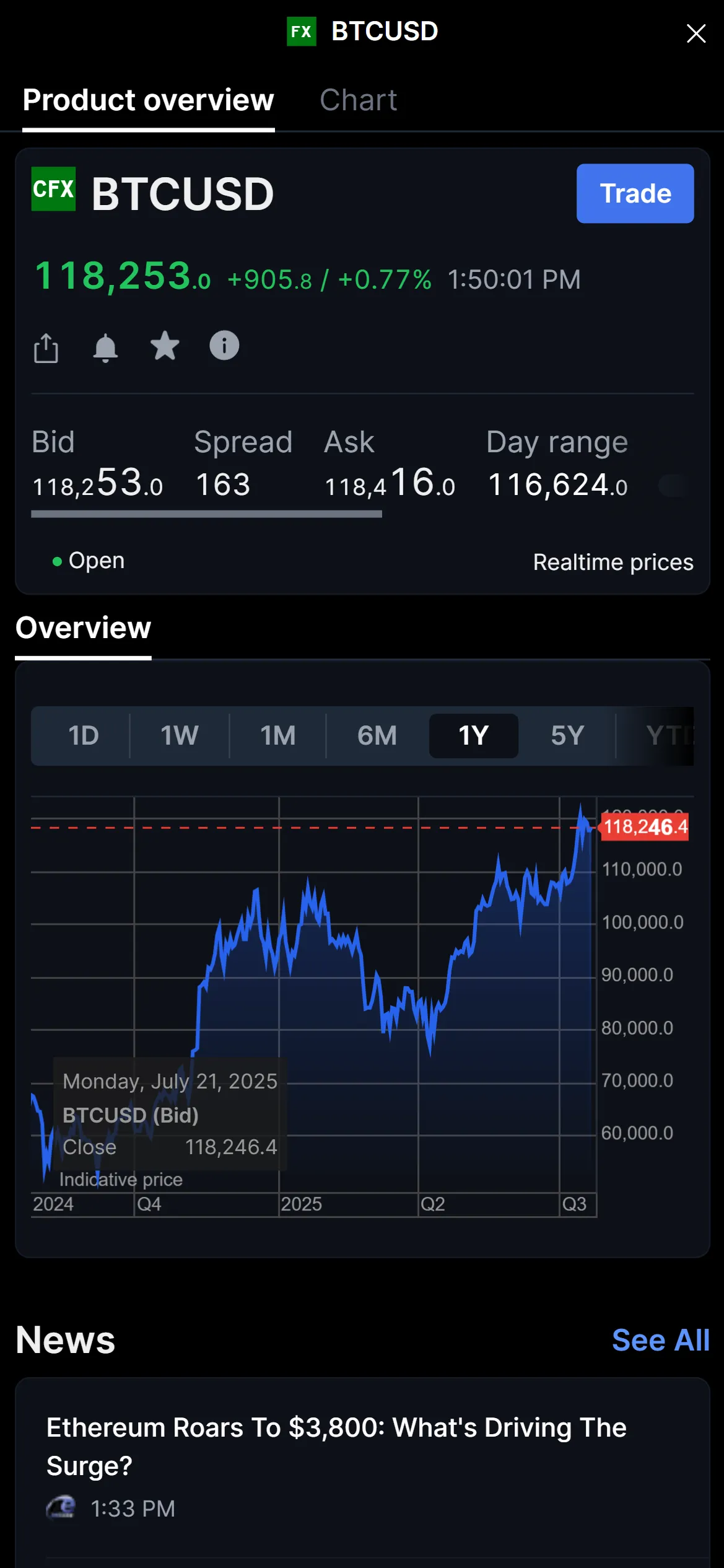
Task: Switch to the Chart tab
Action: 358,100
